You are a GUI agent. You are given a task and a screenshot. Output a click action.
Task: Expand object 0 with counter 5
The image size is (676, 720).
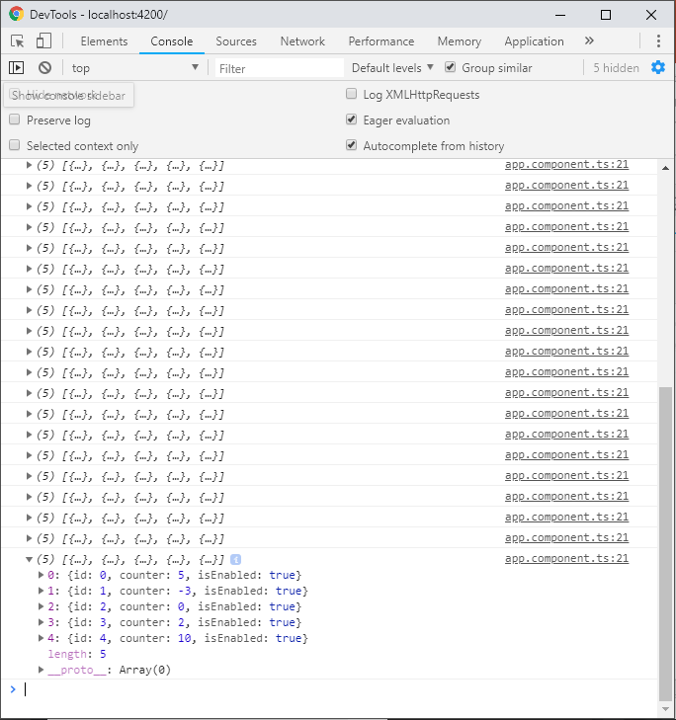pyautogui.click(x=41, y=575)
